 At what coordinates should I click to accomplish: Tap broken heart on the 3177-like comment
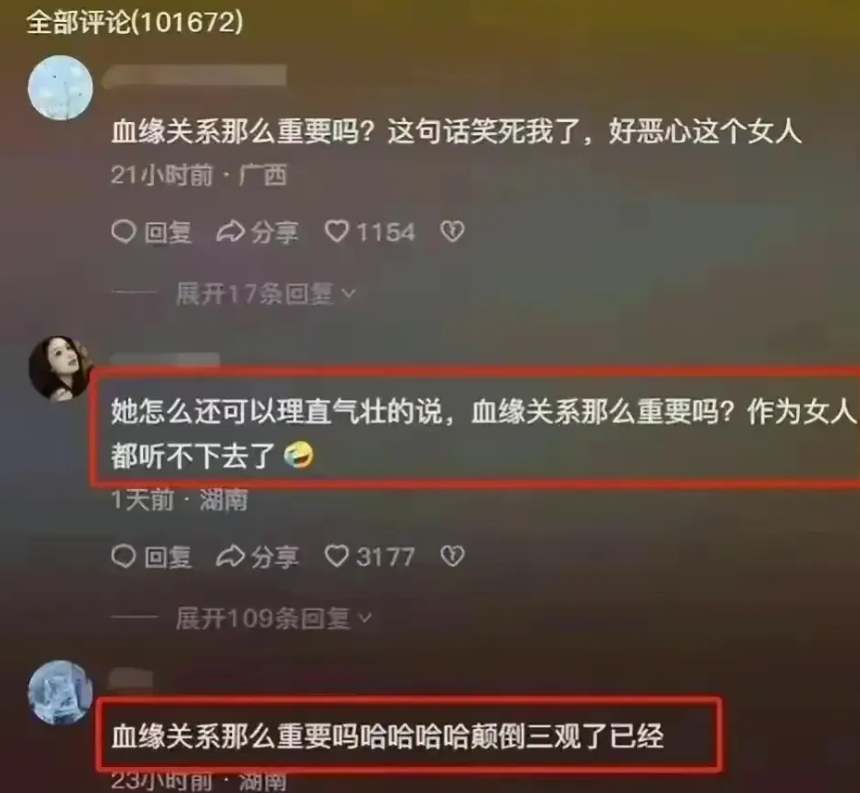click(x=452, y=557)
